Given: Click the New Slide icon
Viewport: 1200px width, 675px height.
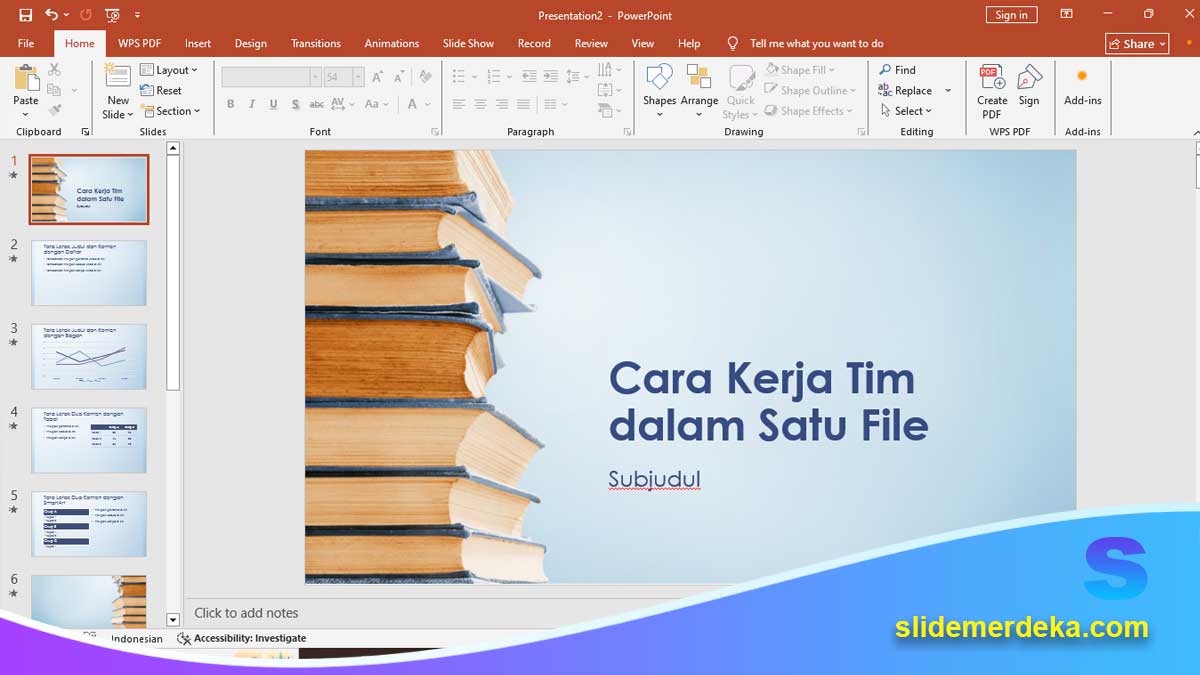Looking at the screenshot, I should [118, 78].
